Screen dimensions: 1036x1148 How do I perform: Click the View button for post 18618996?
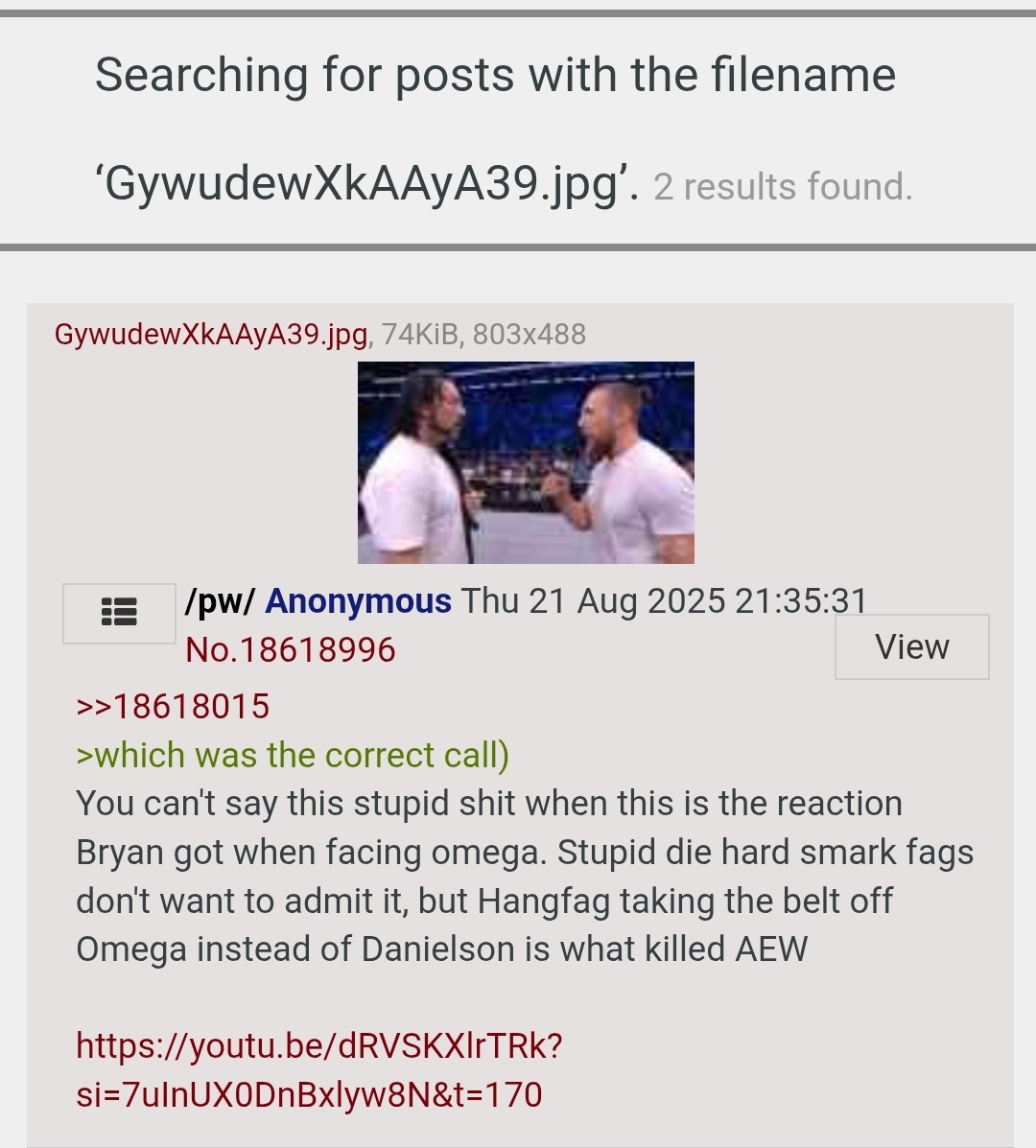click(x=911, y=646)
